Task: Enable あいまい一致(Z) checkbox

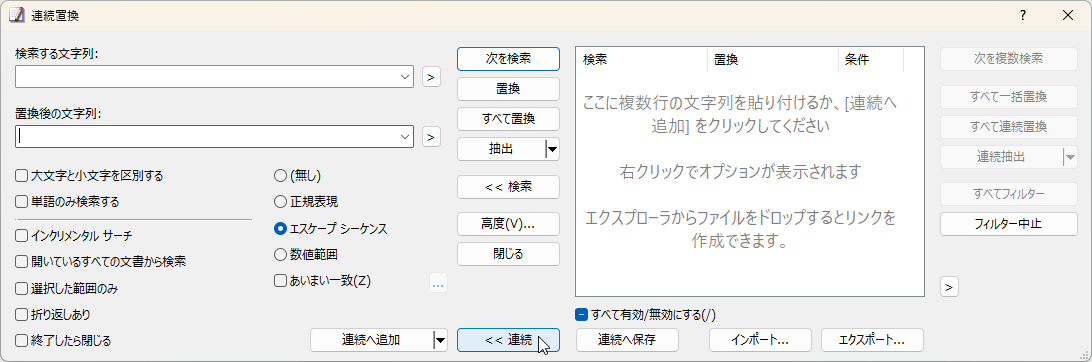Action: 323,281
